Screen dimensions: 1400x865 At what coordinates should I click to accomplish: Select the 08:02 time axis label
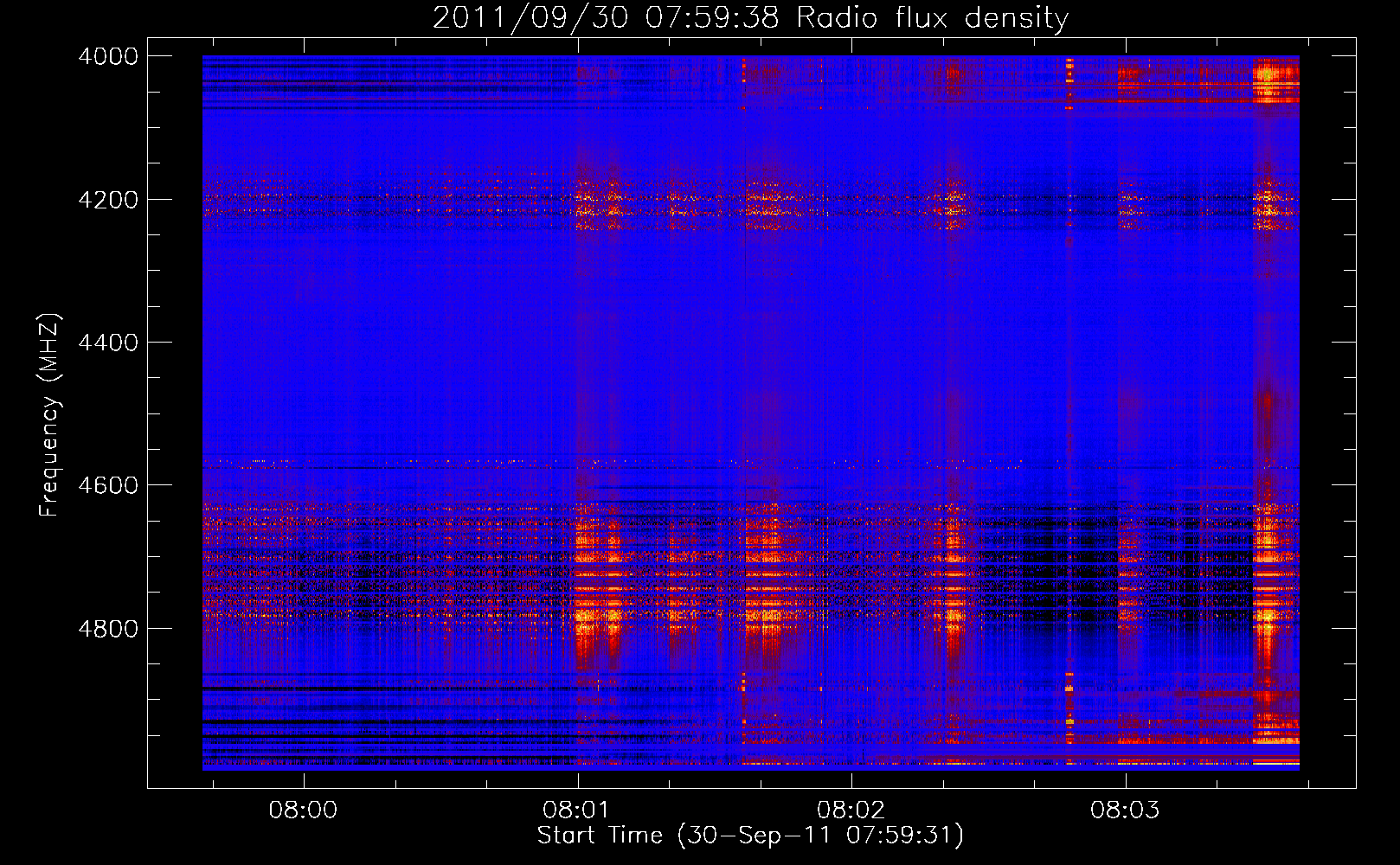tap(851, 811)
